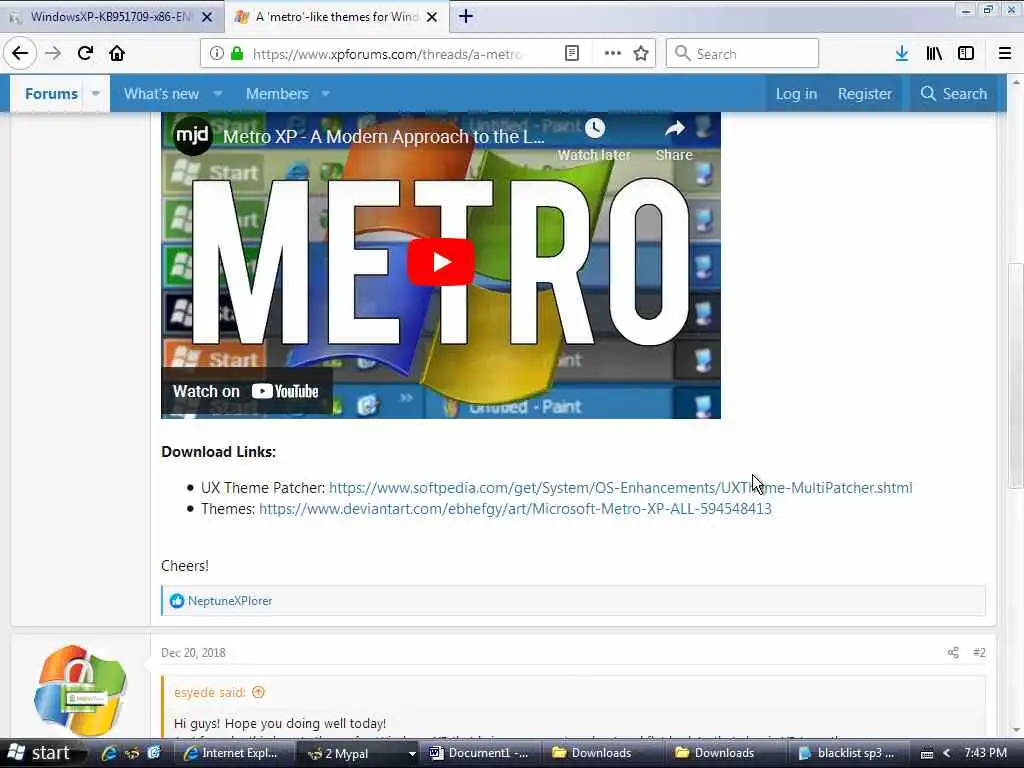Open the deviantart Microsoft-Metro-XP link
The image size is (1024, 768).
coord(515,509)
